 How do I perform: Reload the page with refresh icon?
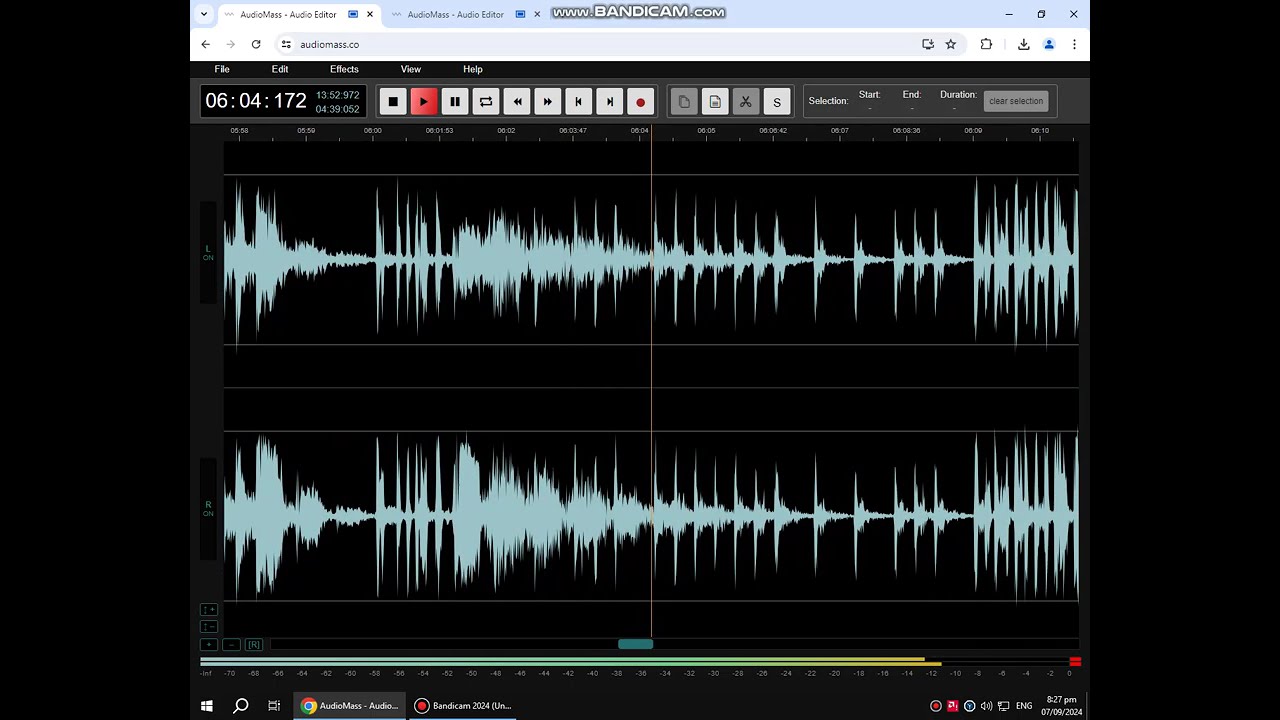coord(256,44)
